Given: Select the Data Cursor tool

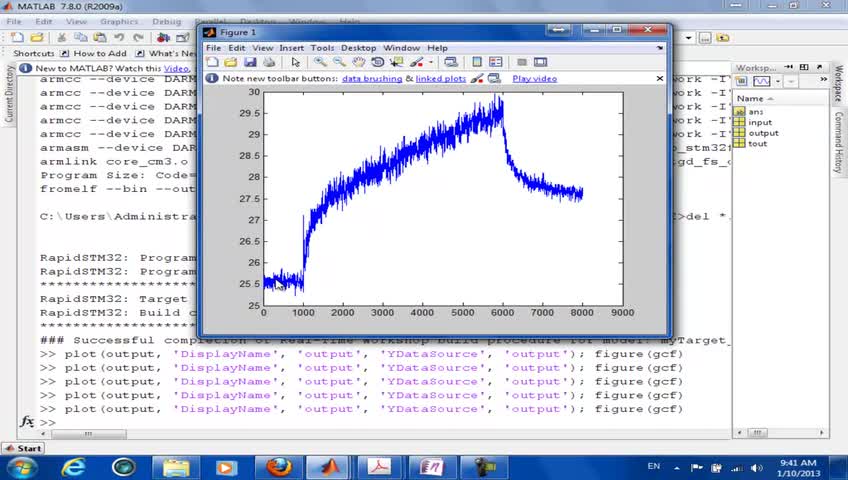Looking at the screenshot, I should (396, 62).
